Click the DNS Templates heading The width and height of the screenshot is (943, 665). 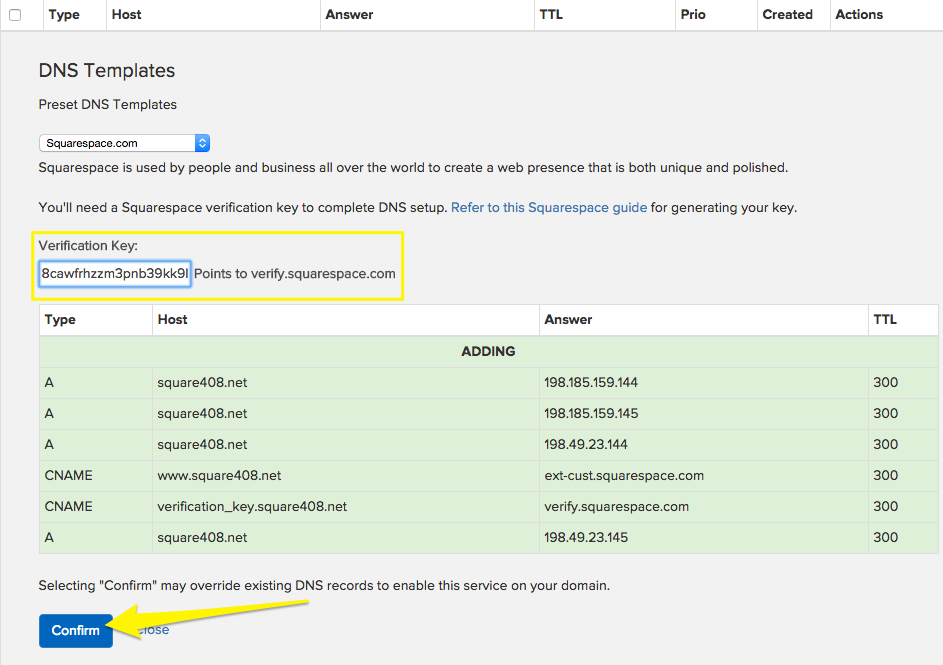(x=107, y=71)
